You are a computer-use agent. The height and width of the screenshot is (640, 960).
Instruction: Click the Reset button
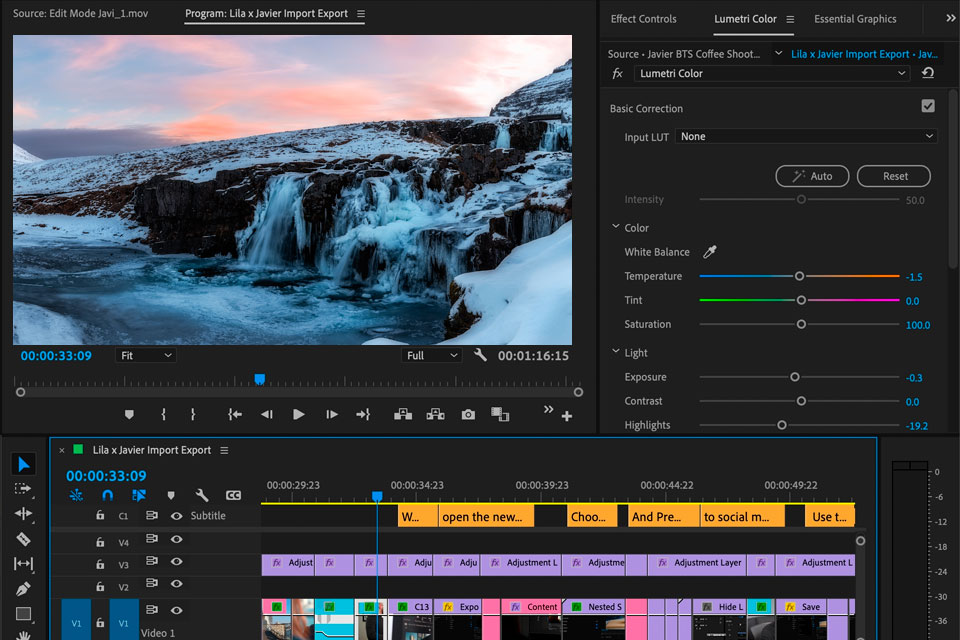(893, 176)
